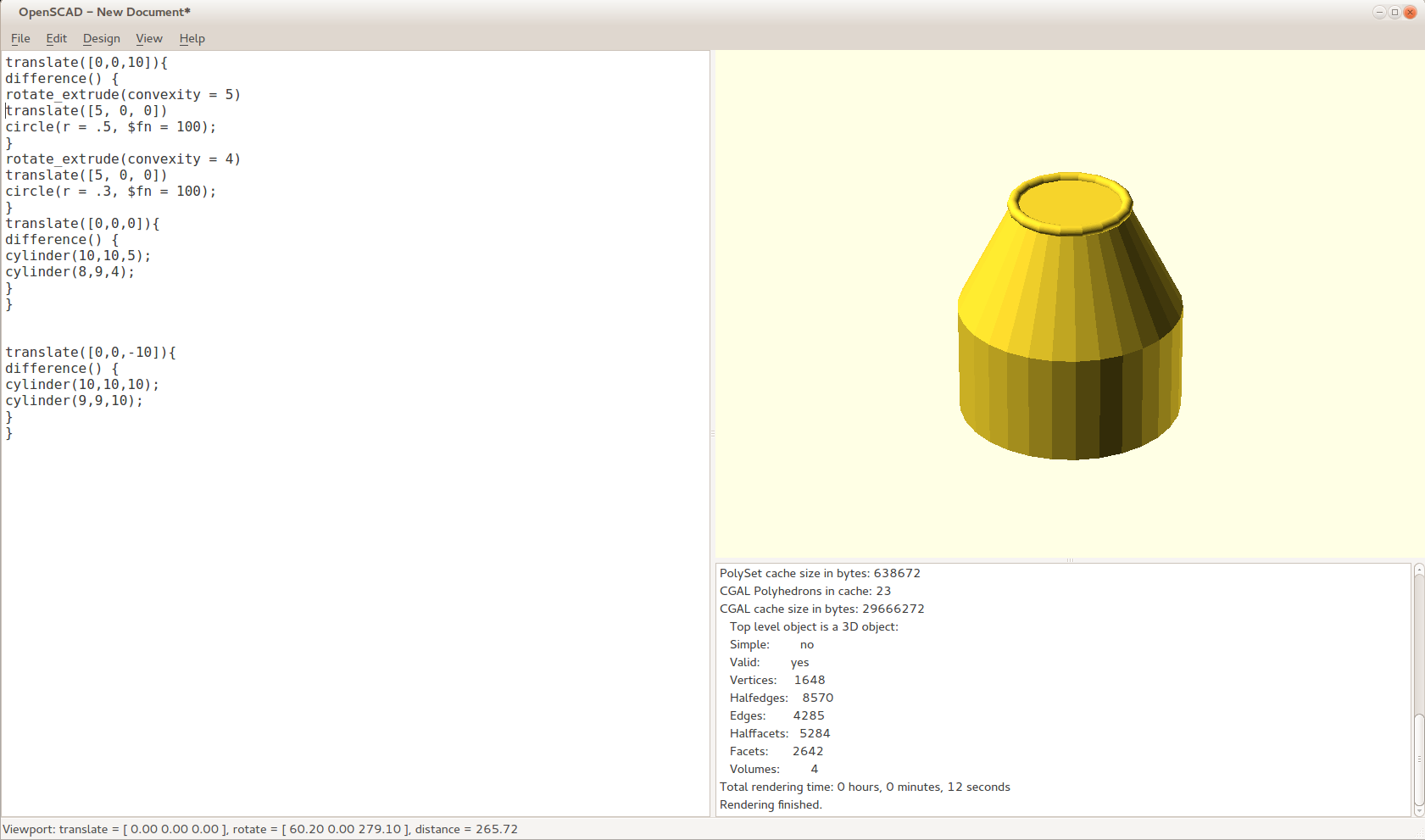1425x840 pixels.
Task: Click the 'Valid: yes' console line
Action: 769,662
